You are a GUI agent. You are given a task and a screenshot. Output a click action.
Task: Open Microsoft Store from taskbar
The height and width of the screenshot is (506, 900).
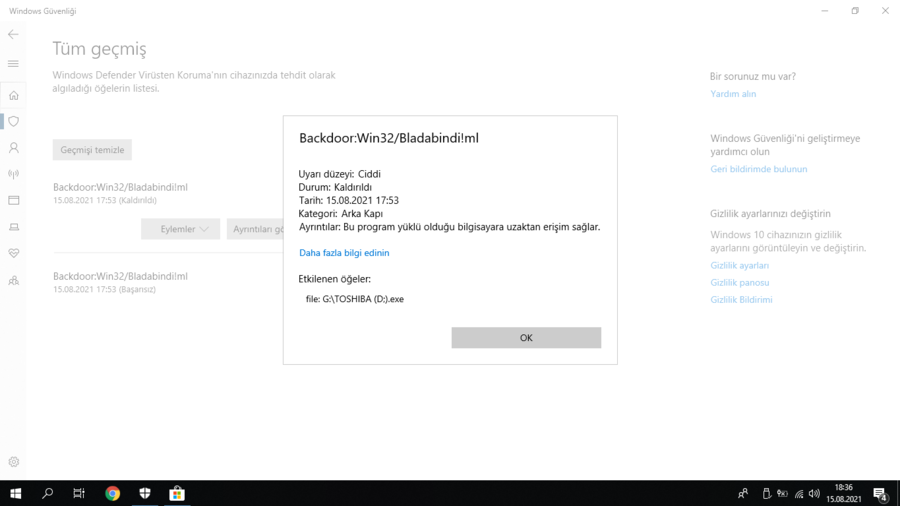[x=177, y=493]
